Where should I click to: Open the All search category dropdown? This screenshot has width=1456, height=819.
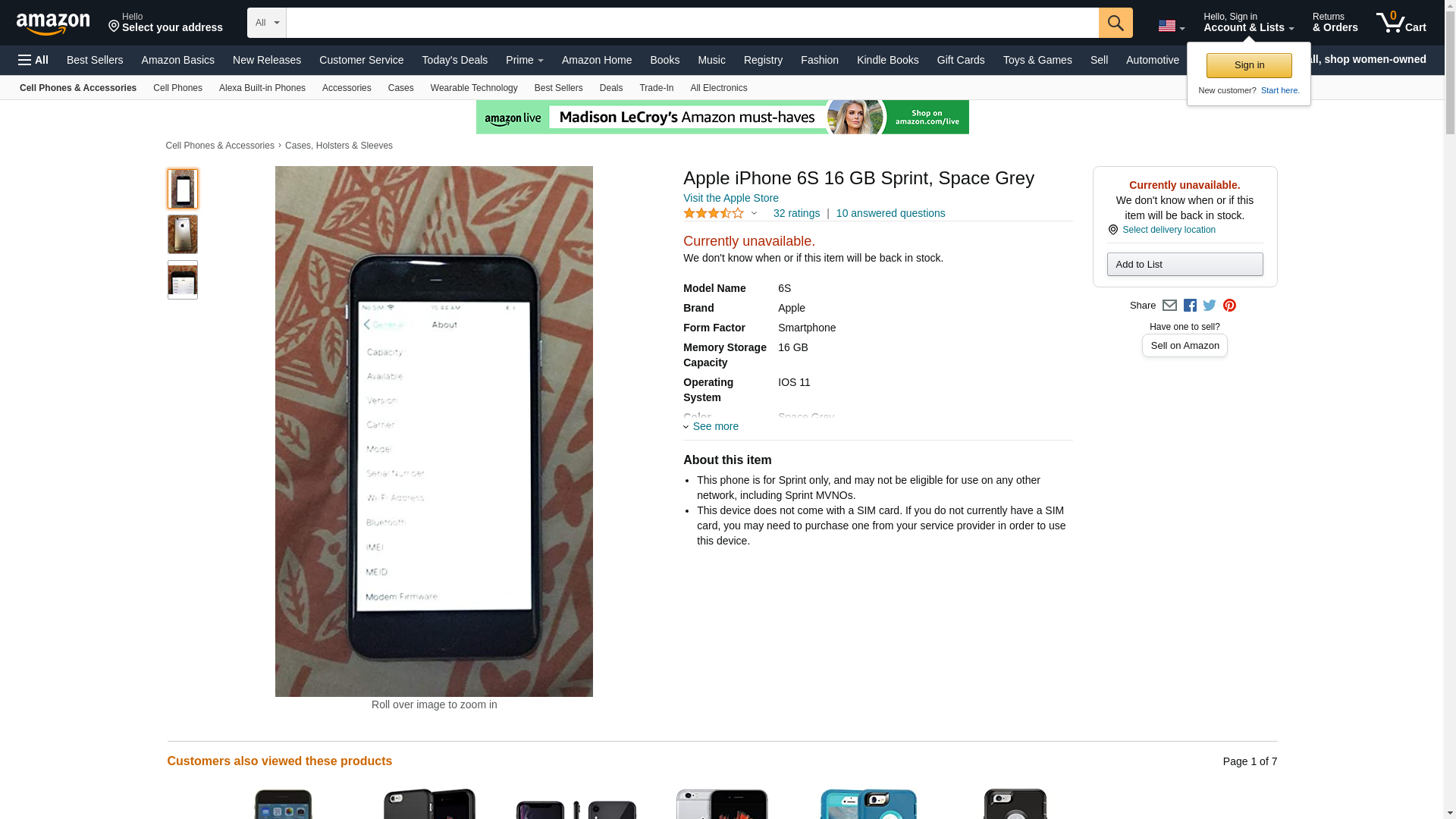point(267,23)
